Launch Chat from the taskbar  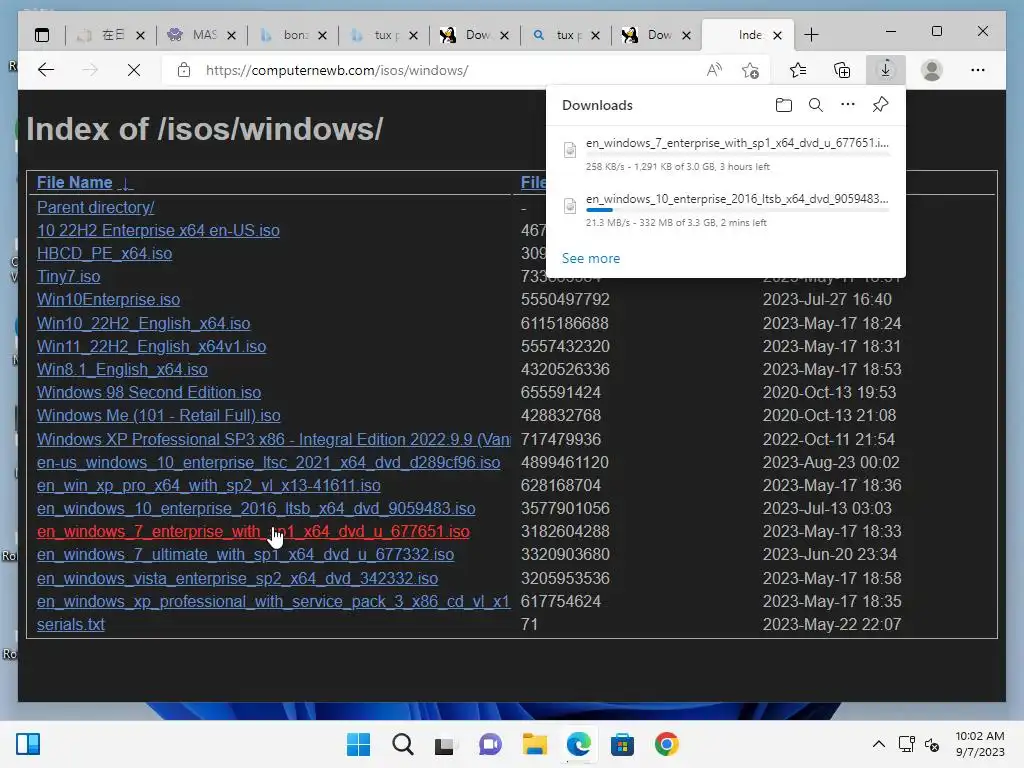coord(490,744)
